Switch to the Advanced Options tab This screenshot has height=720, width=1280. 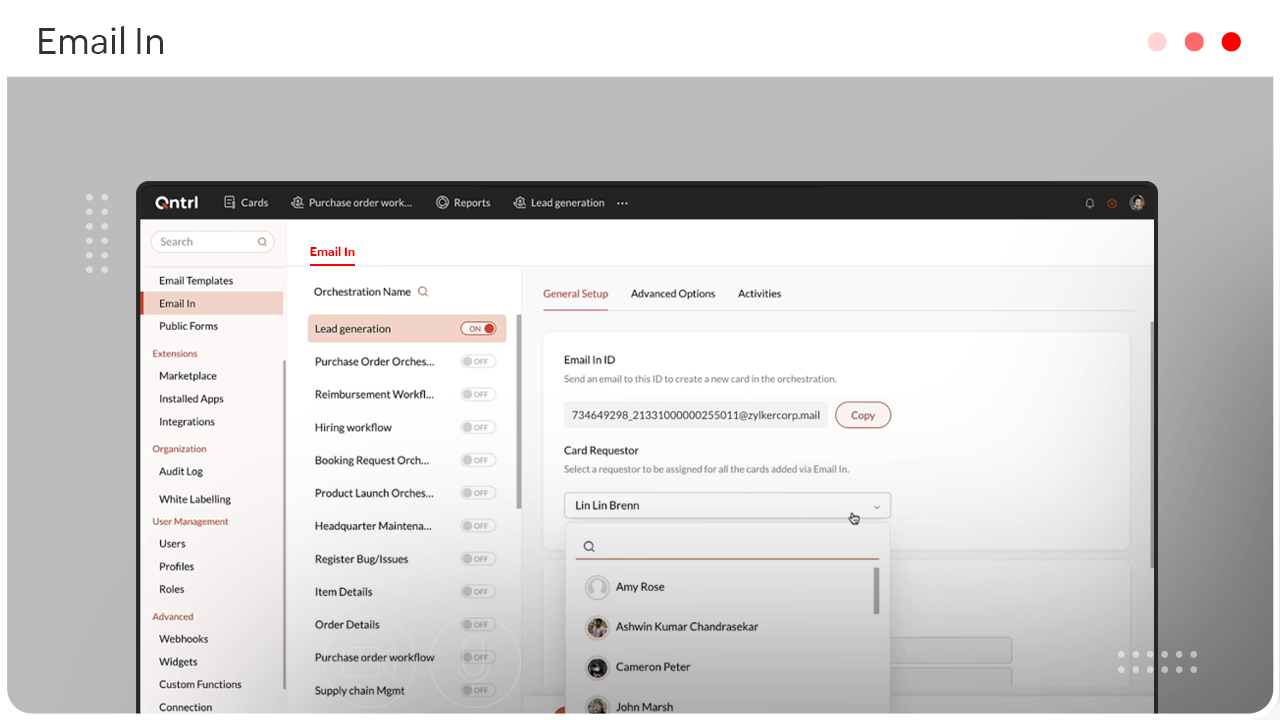673,293
